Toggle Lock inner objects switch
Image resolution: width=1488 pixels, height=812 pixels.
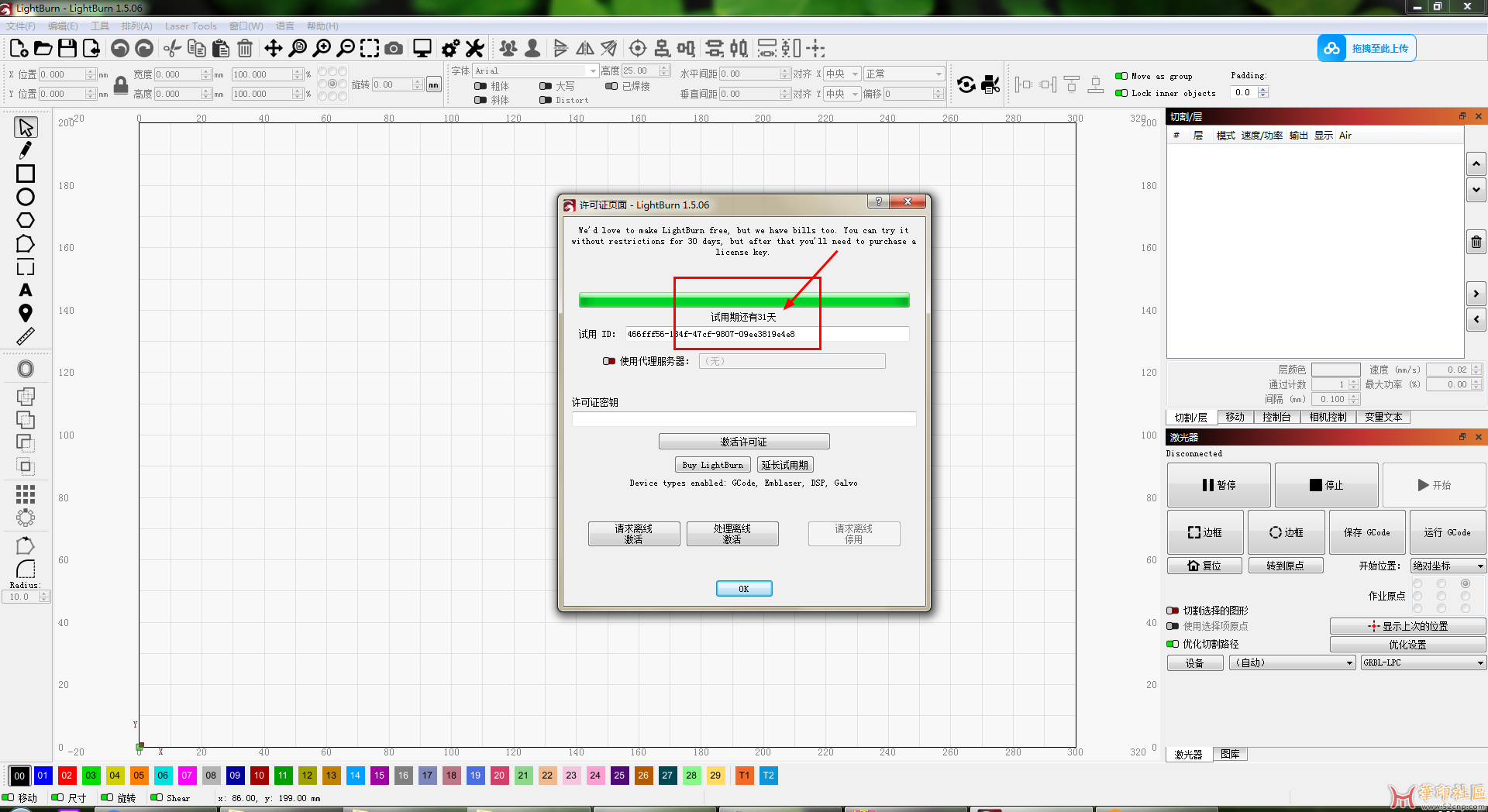[x=1121, y=93]
